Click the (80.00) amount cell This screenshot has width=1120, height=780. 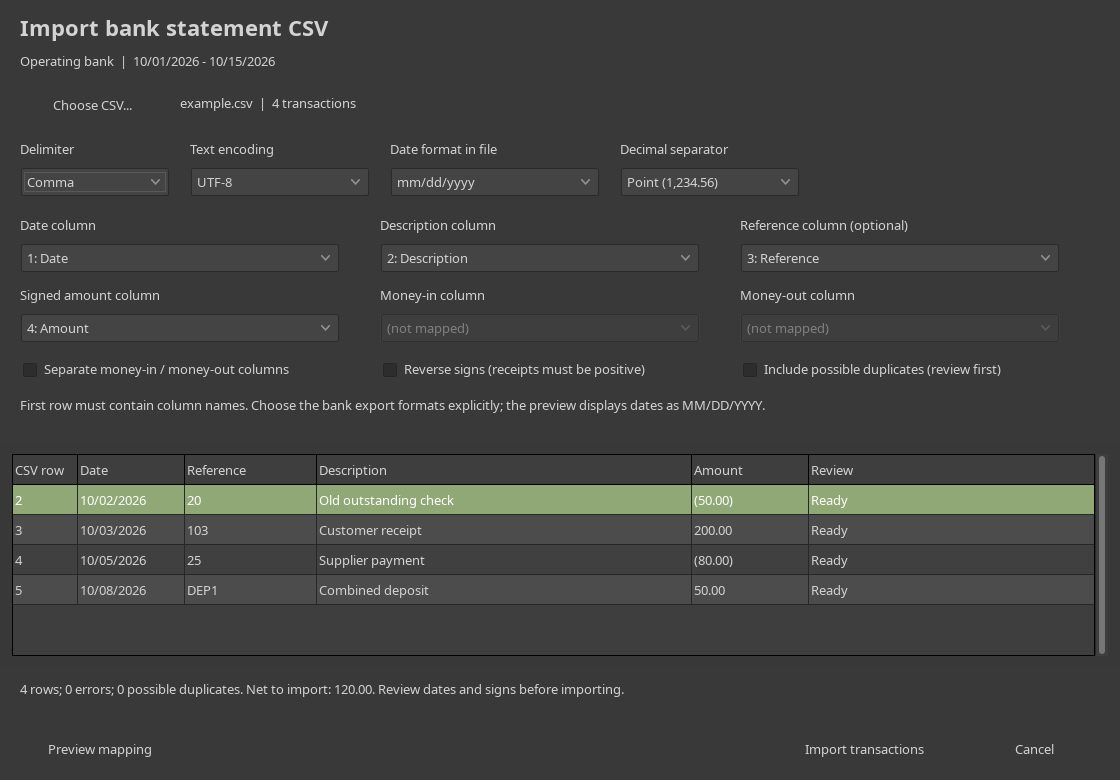pos(749,560)
